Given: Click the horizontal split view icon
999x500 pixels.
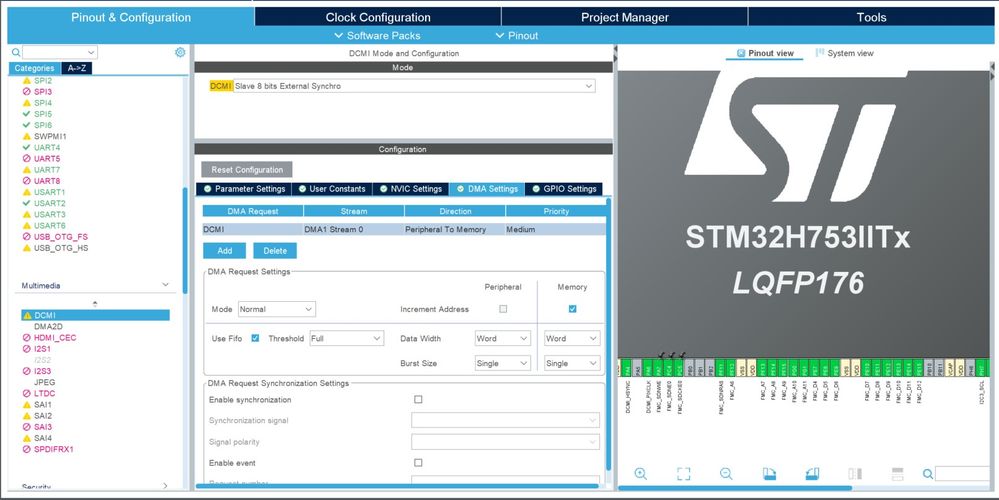Looking at the screenshot, I should pyautogui.click(x=898, y=473).
